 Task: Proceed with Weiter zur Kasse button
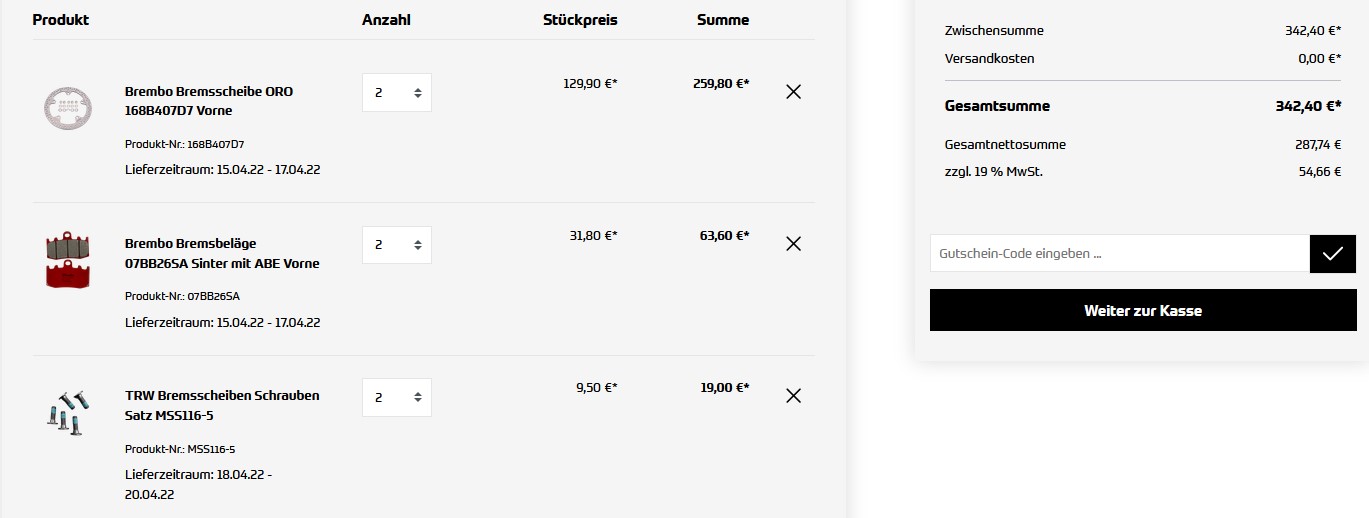pos(1143,311)
